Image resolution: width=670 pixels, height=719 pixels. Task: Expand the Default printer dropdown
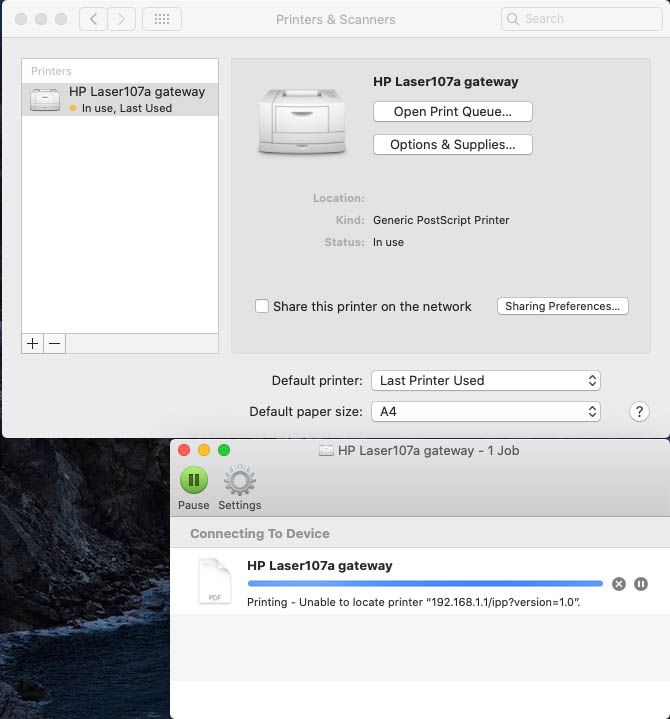coord(486,381)
